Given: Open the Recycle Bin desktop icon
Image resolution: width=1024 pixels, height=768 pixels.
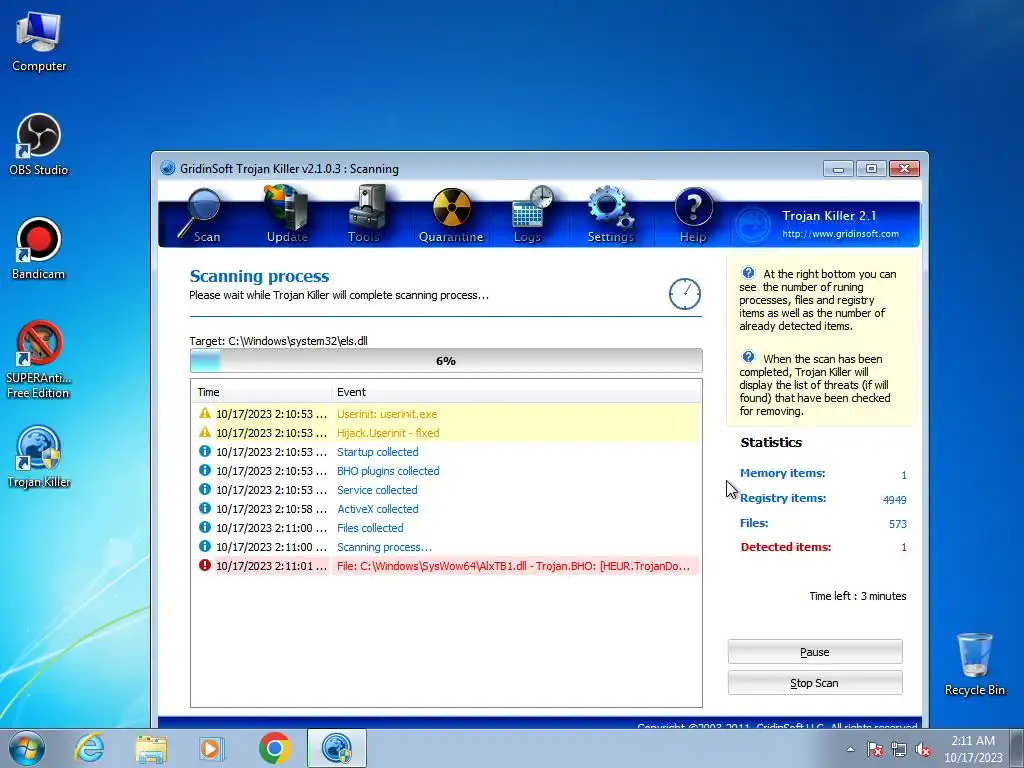Looking at the screenshot, I should [x=974, y=664].
